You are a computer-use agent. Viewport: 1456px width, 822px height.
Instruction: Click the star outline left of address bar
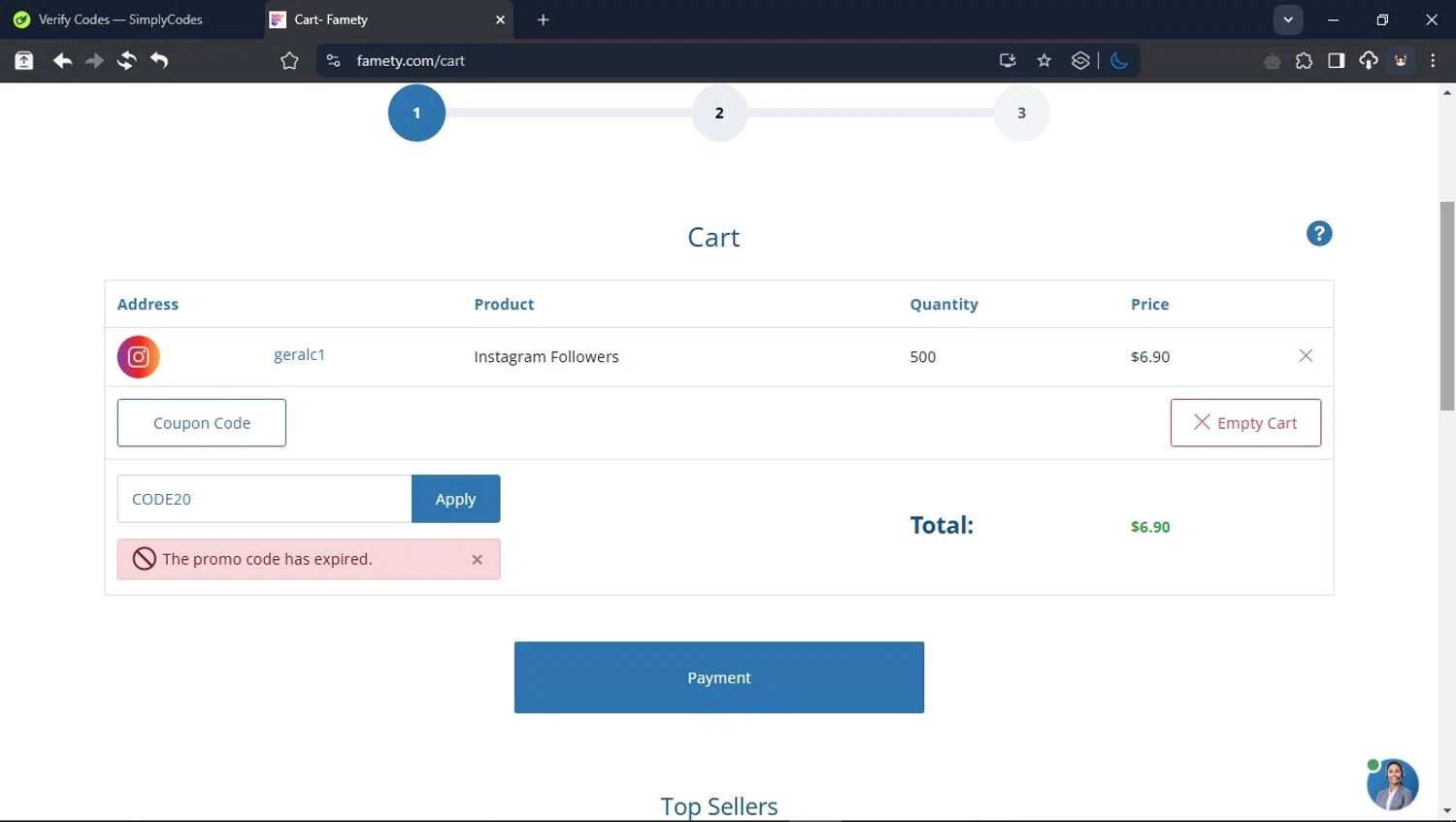click(289, 61)
